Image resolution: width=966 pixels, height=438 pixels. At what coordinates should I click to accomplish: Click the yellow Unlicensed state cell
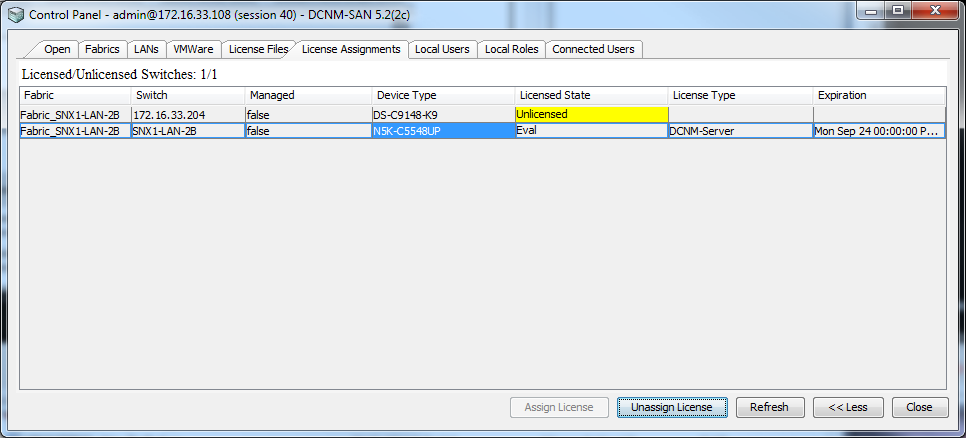click(x=592, y=115)
